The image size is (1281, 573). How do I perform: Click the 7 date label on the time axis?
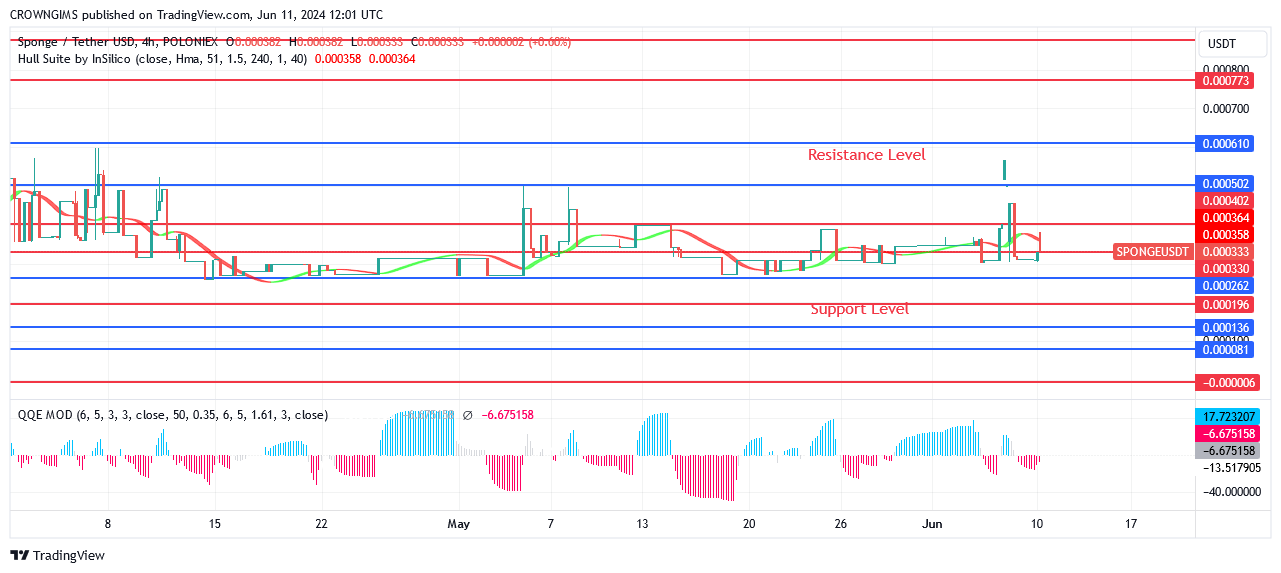[x=550, y=524]
